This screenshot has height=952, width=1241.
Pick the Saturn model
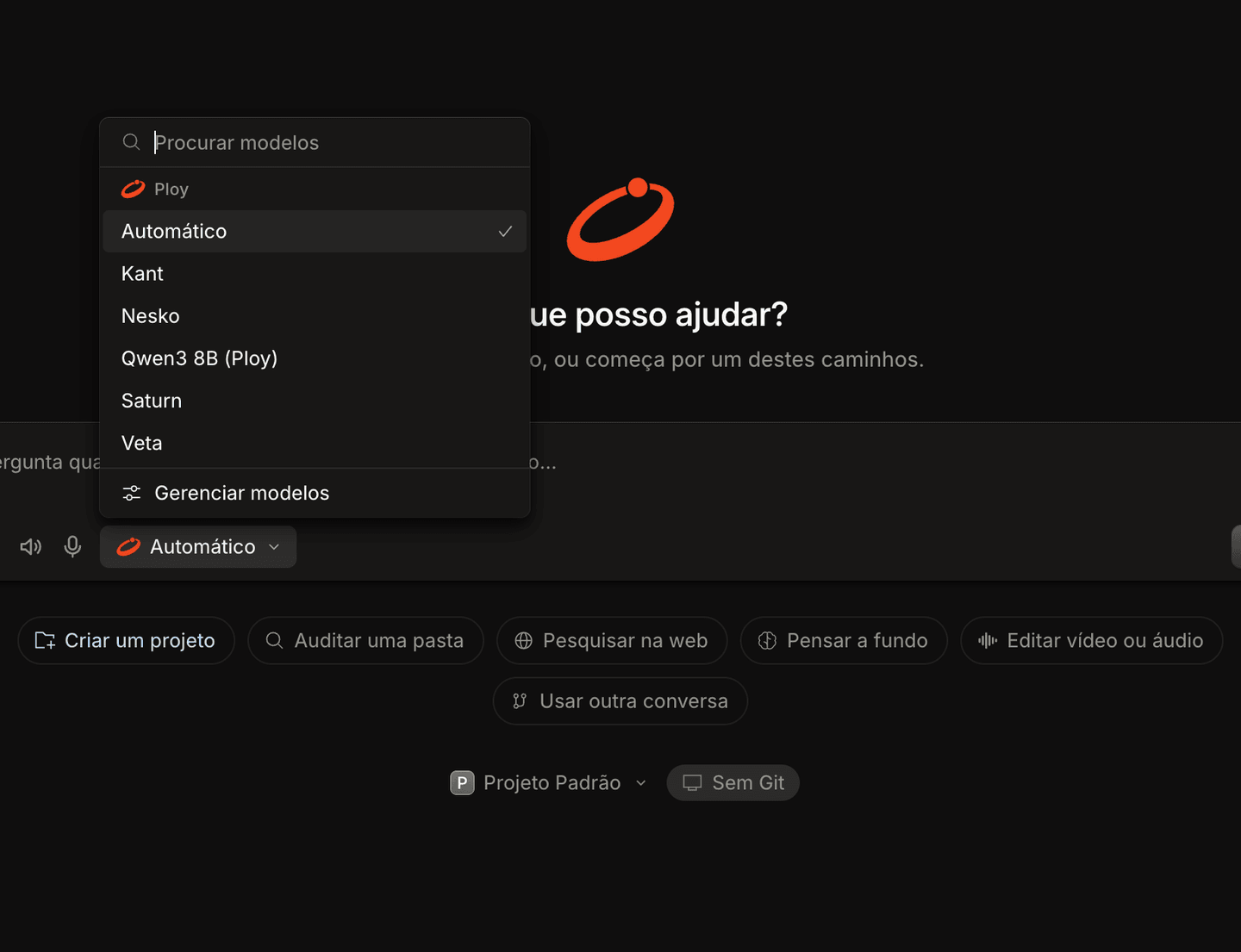click(x=315, y=400)
